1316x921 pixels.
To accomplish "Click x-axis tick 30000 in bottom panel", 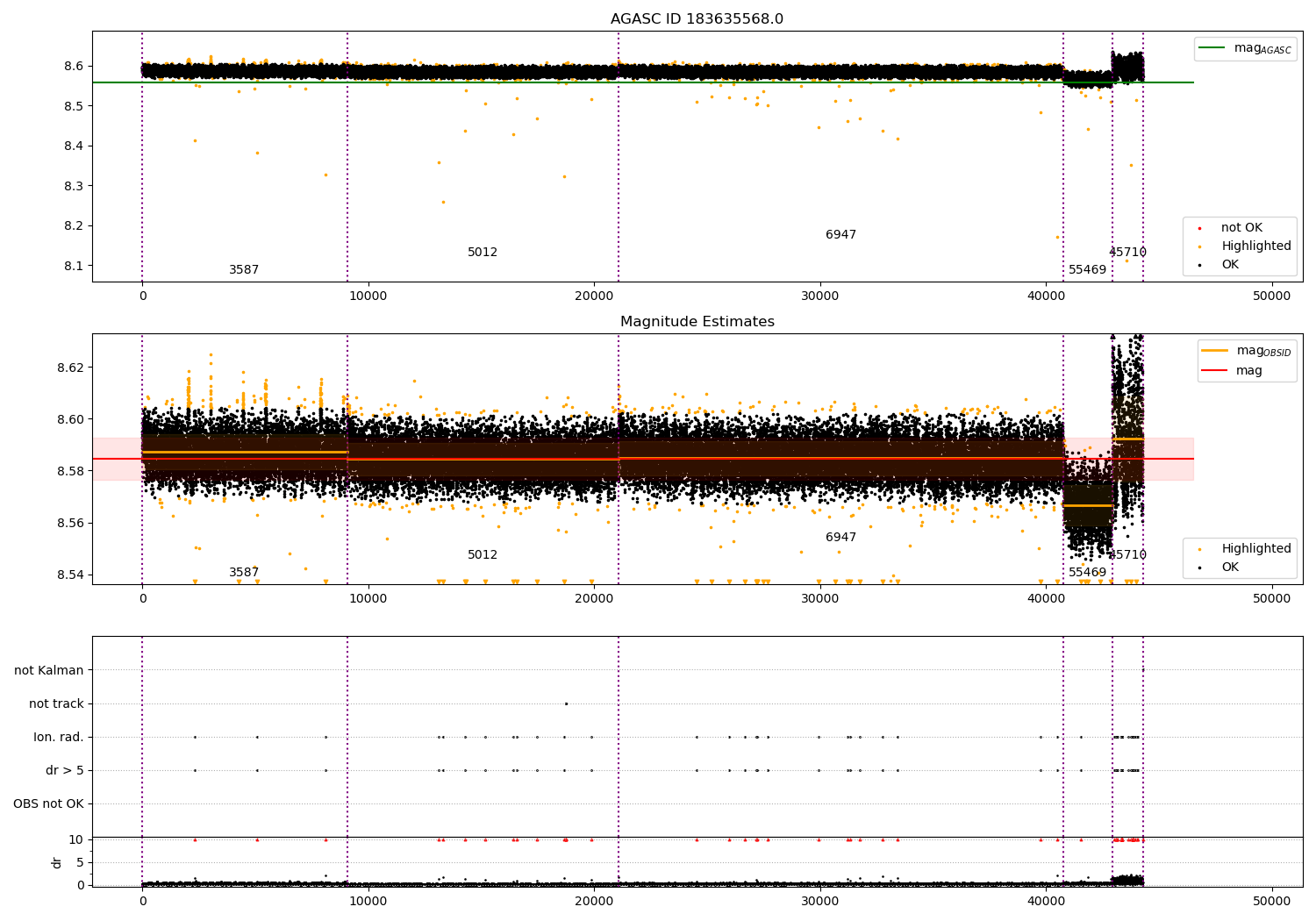I will point(820,902).
